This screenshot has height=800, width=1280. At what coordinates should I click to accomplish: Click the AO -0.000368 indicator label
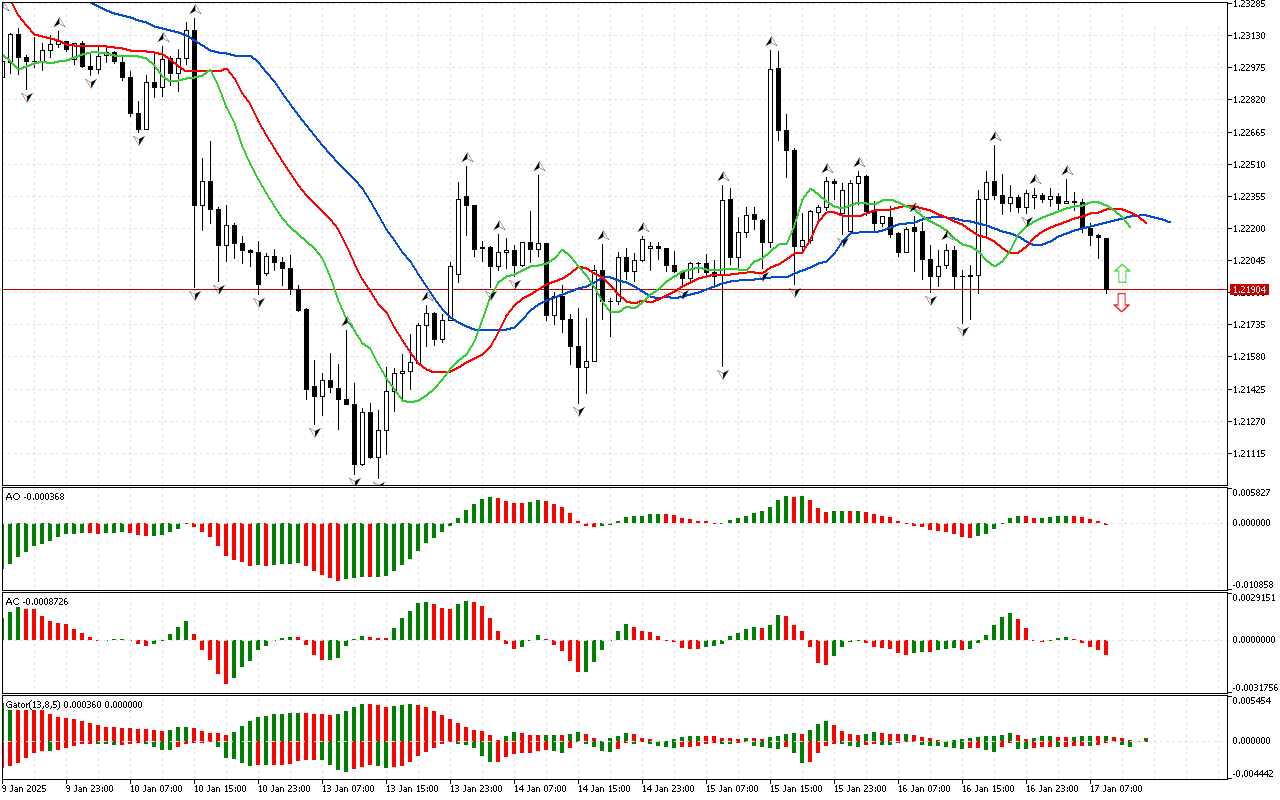pos(35,496)
